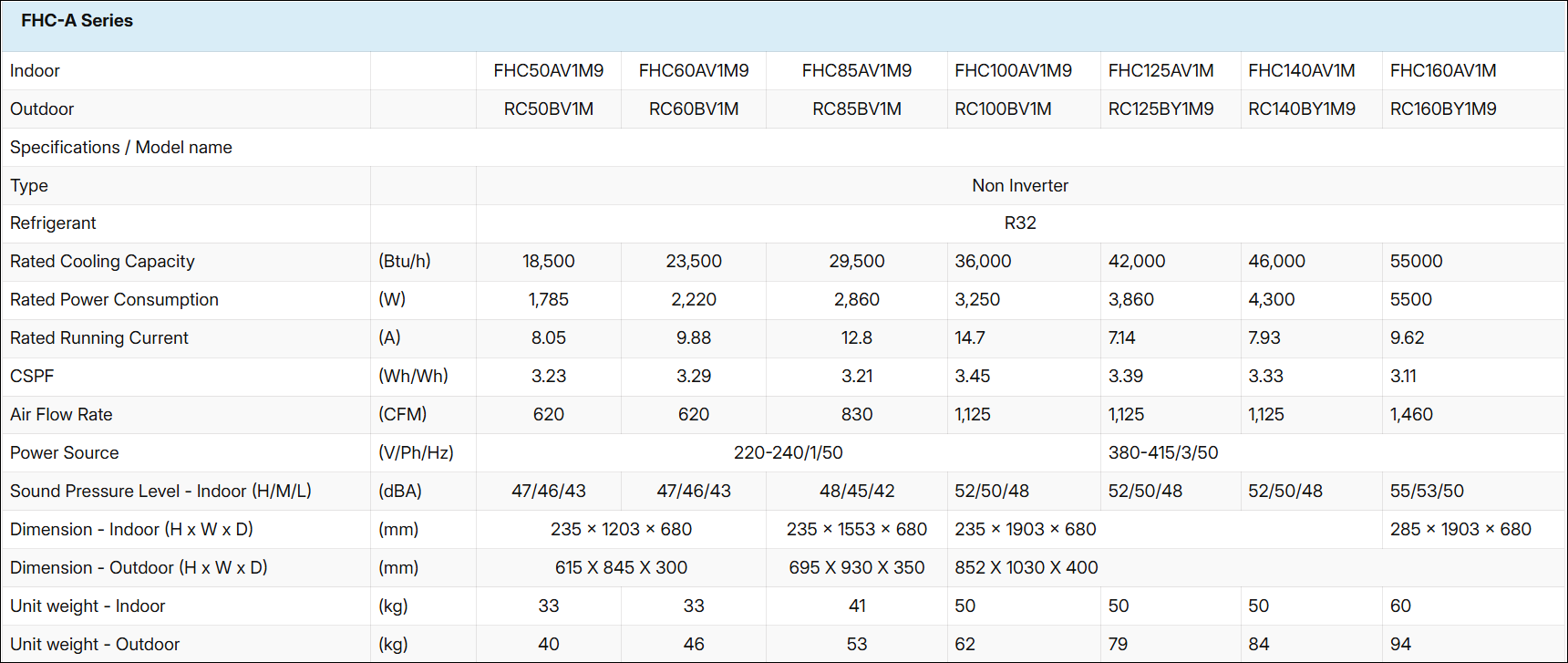This screenshot has height=663, width=1568.
Task: Click the 3.45 CSPF value
Action: 972,377
